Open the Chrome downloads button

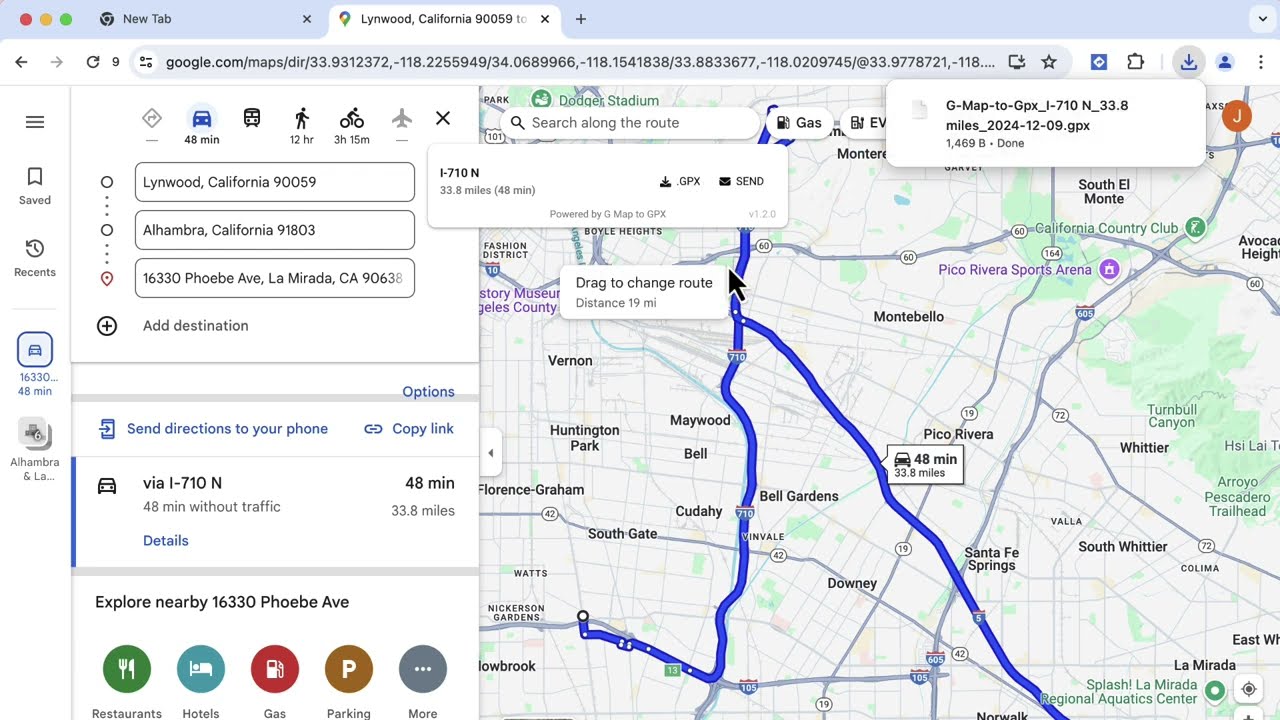pyautogui.click(x=1188, y=62)
